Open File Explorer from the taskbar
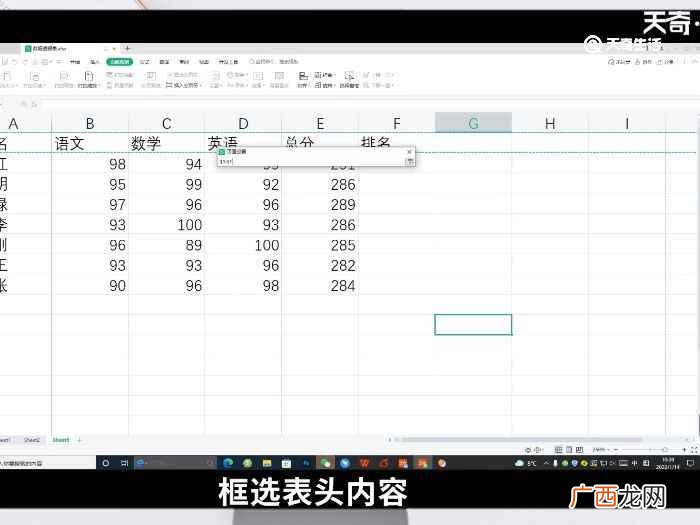Screen dimensions: 700x525 coord(267,463)
